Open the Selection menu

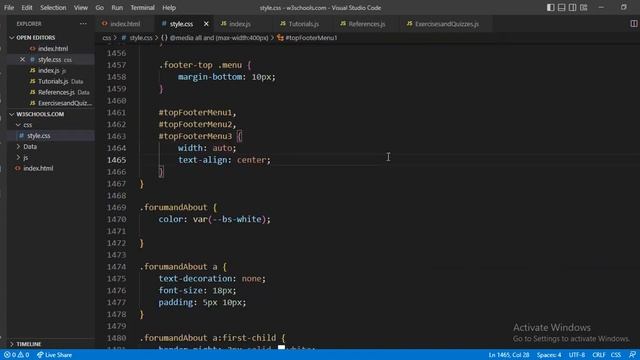pos(53,7)
